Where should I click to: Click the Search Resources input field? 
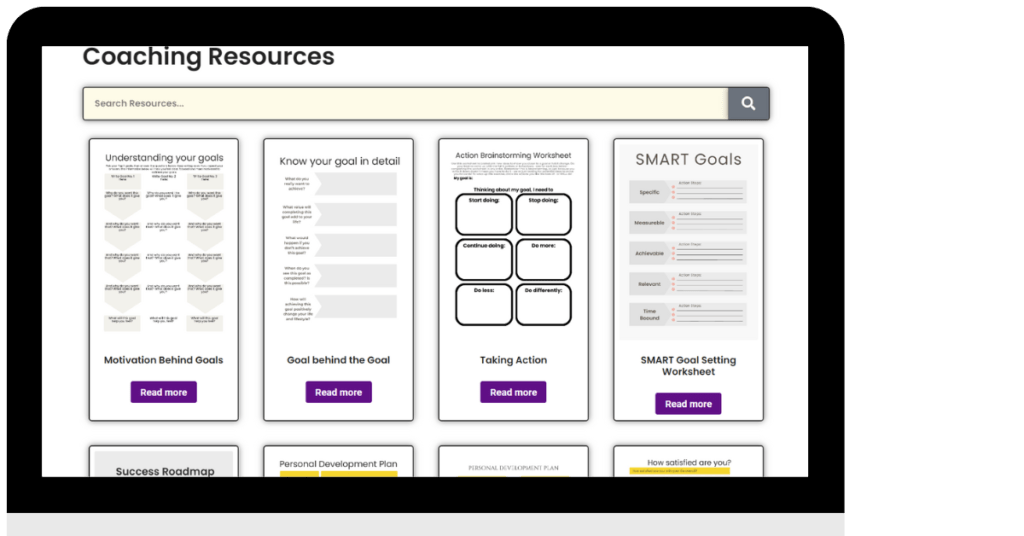[x=405, y=104]
